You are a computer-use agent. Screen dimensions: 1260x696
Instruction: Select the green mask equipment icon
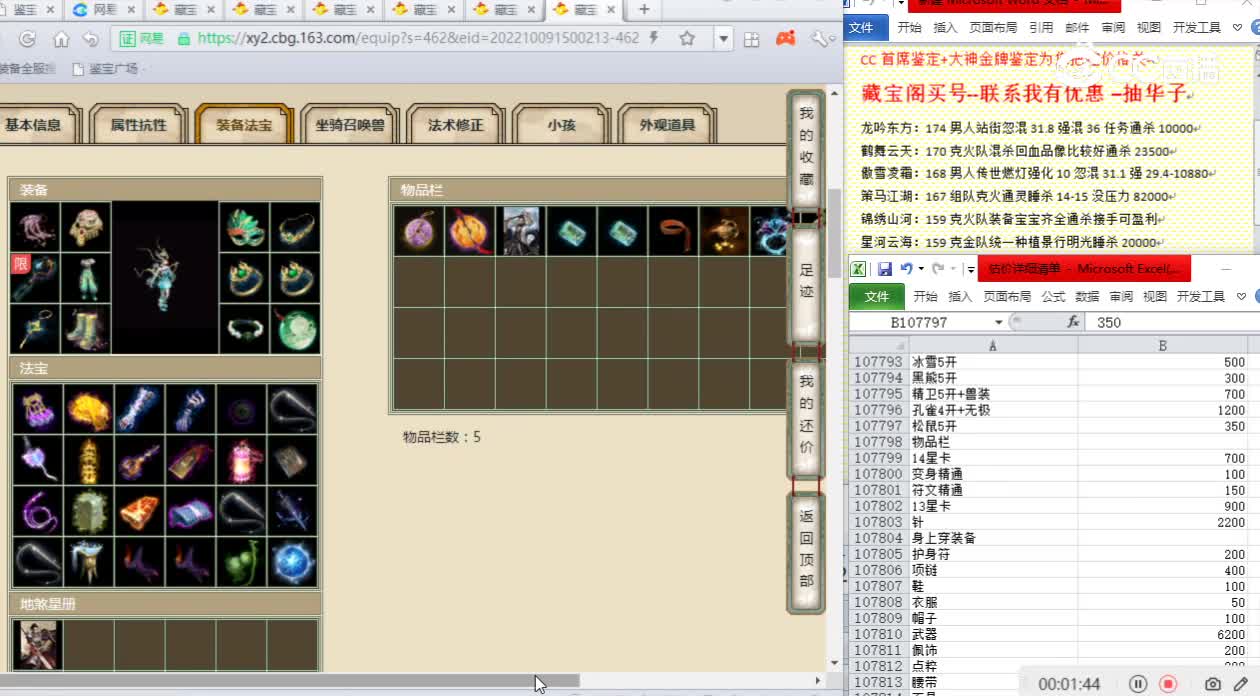click(243, 228)
